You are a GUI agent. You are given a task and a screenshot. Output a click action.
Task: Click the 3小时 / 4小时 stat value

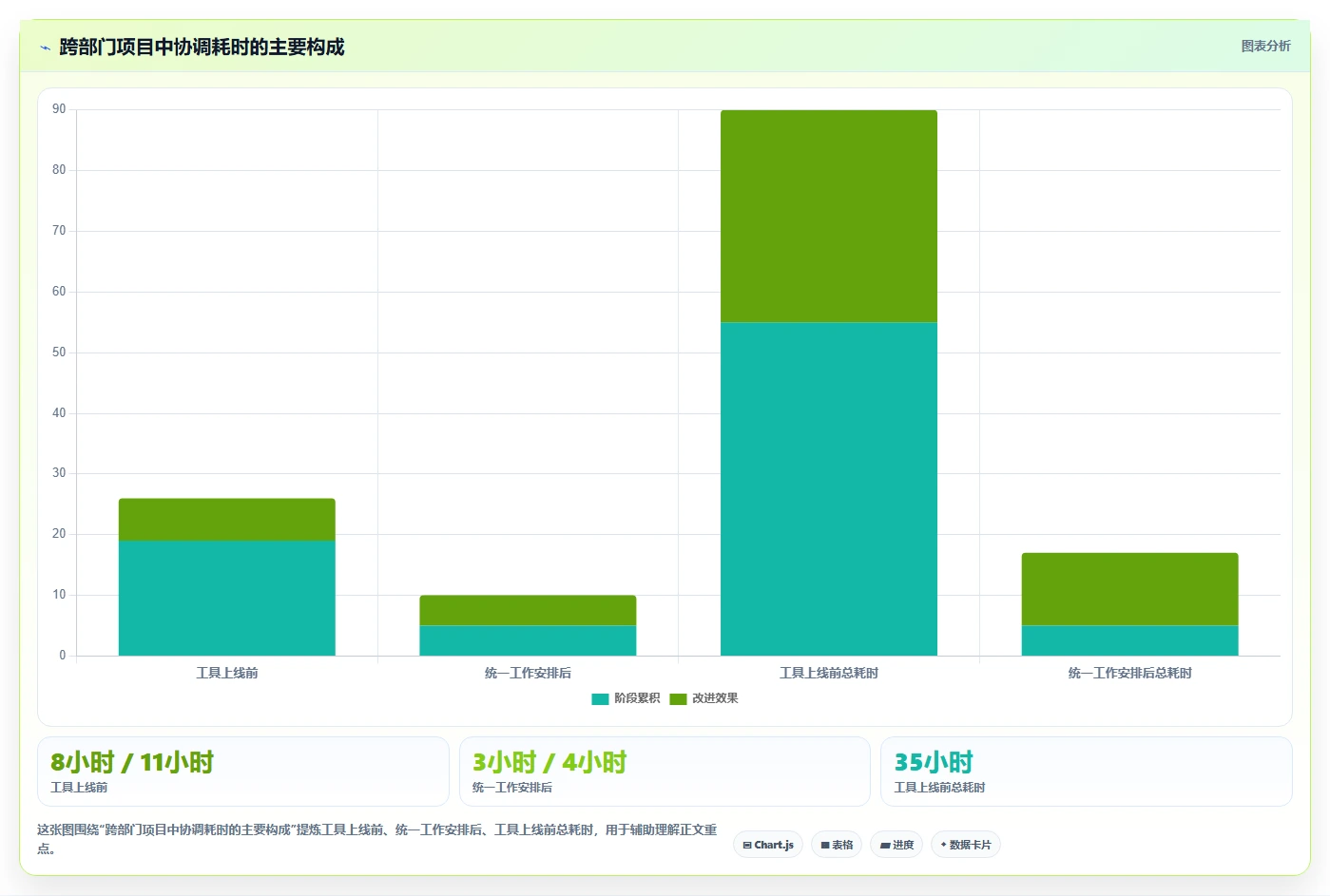(549, 762)
